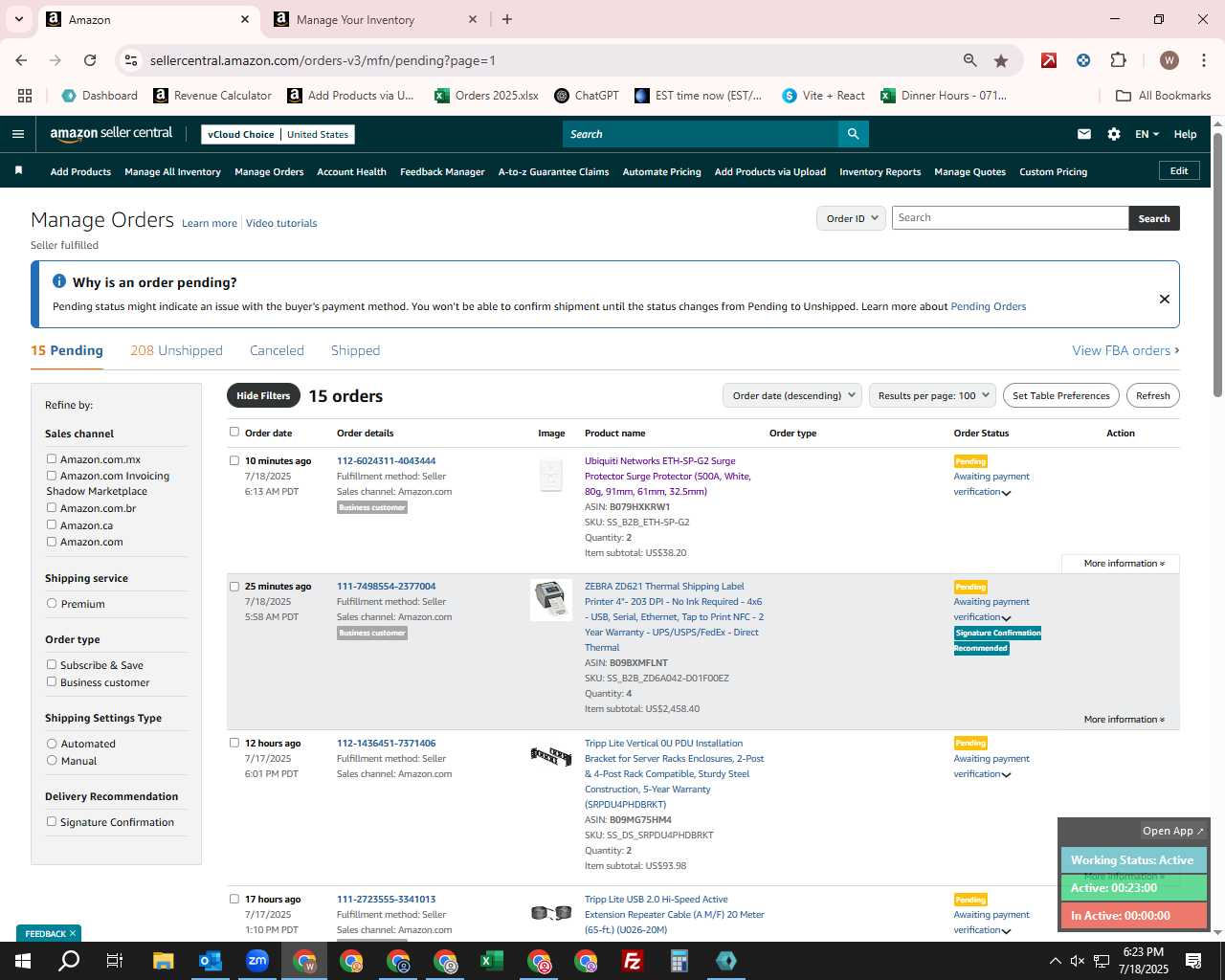The image size is (1225, 980).
Task: Reload the page with refresh icon
Action: point(90,60)
